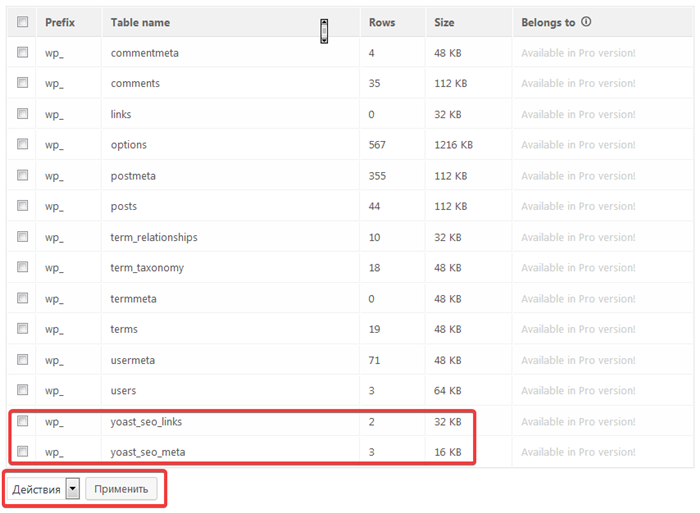Tick the select-all checkbox in header
This screenshot has height=513, width=700.
point(22,21)
